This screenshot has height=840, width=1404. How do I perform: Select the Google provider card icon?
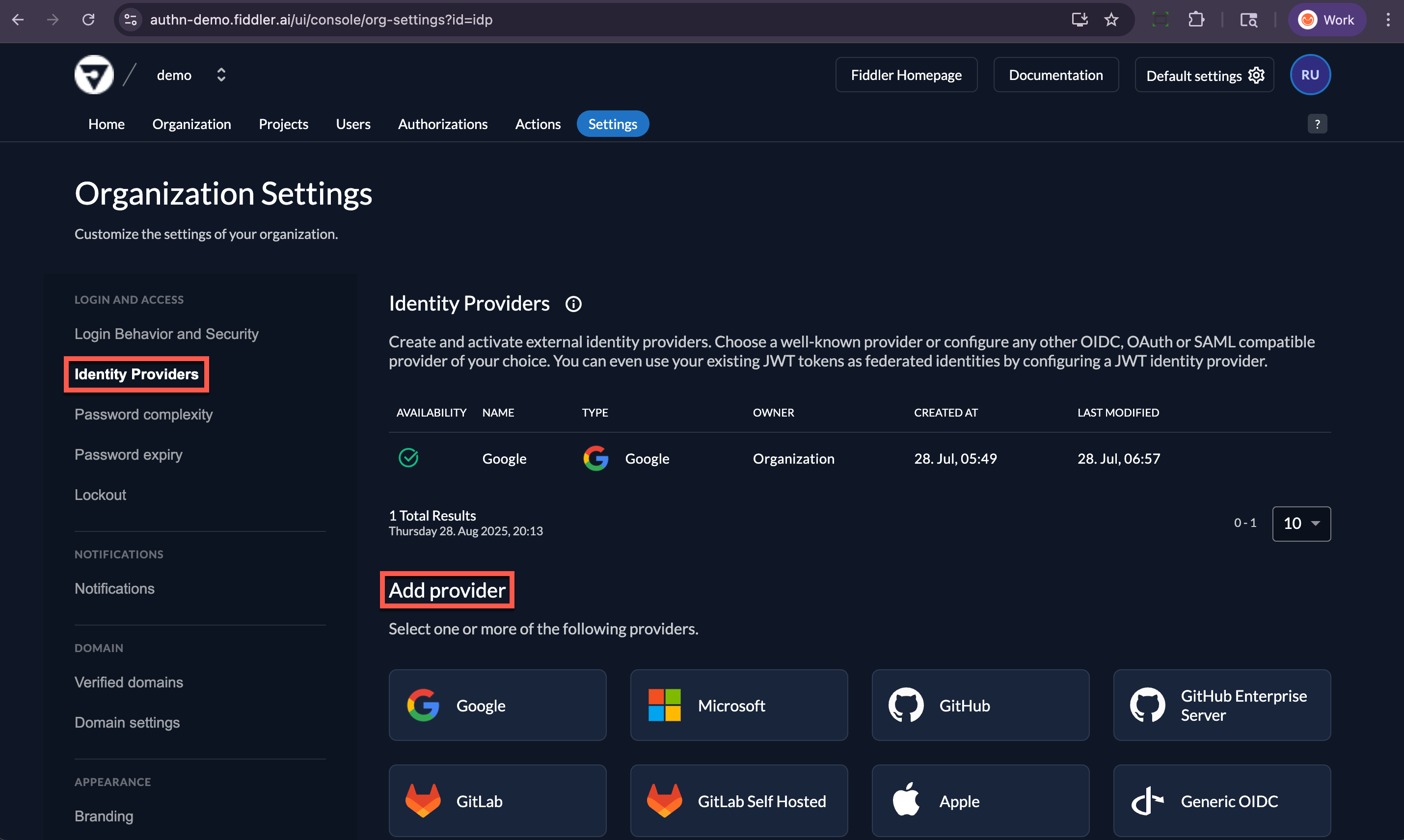click(423, 705)
